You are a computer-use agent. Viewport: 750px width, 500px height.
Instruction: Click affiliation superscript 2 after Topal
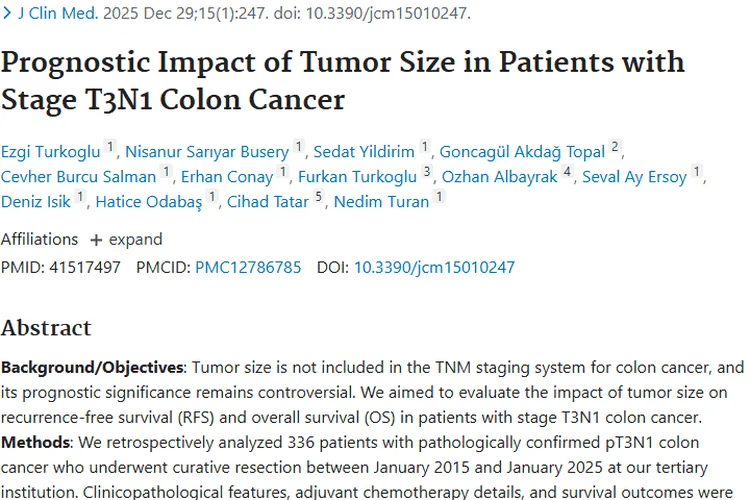(615, 148)
